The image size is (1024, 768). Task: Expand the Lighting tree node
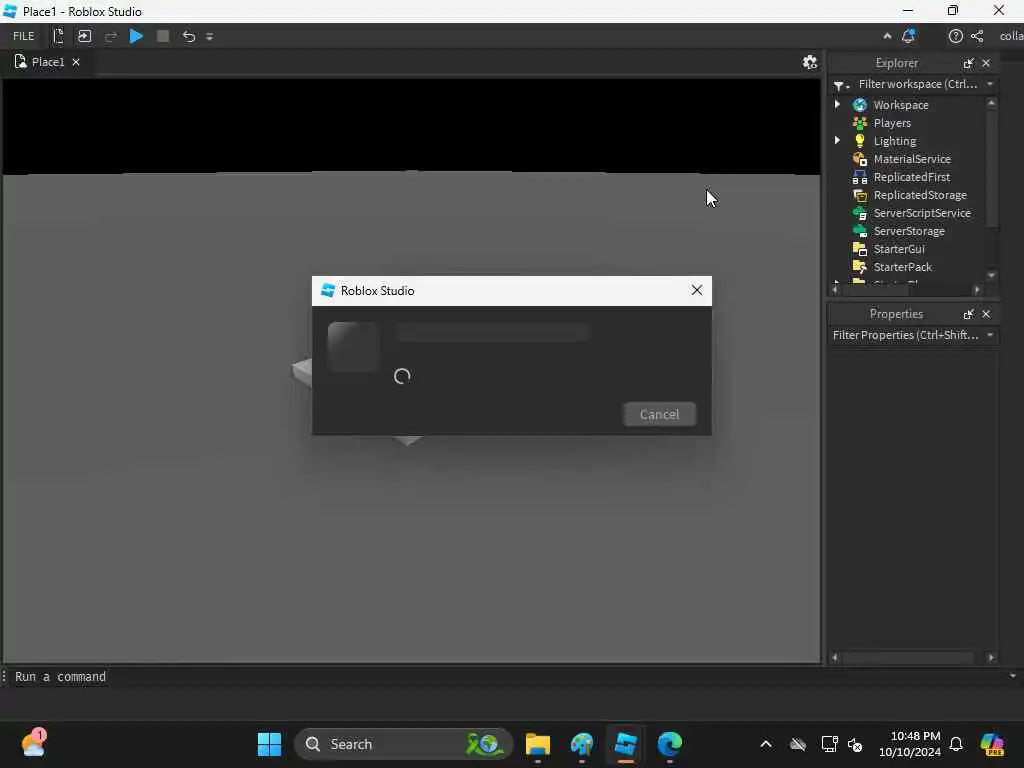837,140
